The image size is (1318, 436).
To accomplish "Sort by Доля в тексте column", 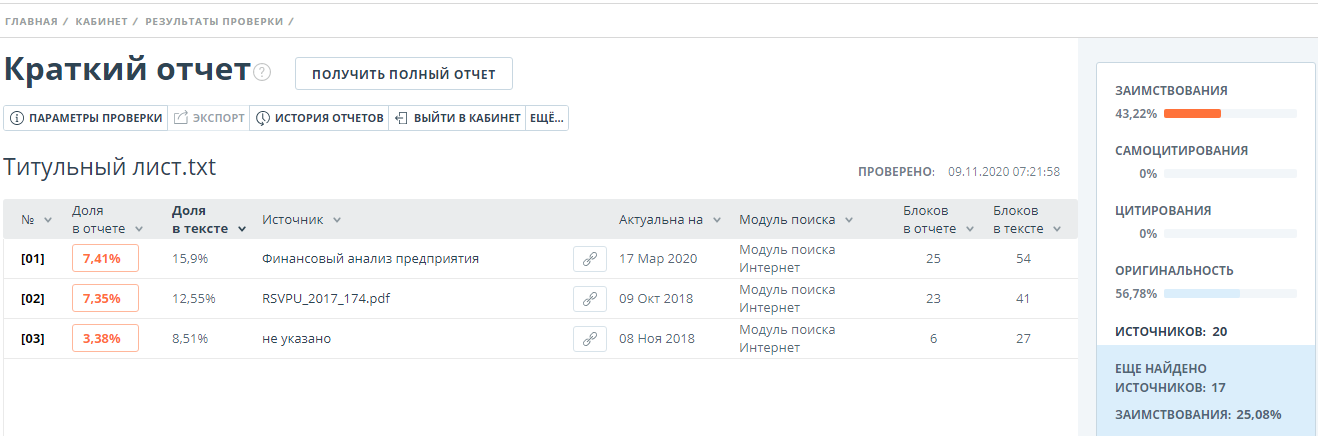I will point(208,220).
